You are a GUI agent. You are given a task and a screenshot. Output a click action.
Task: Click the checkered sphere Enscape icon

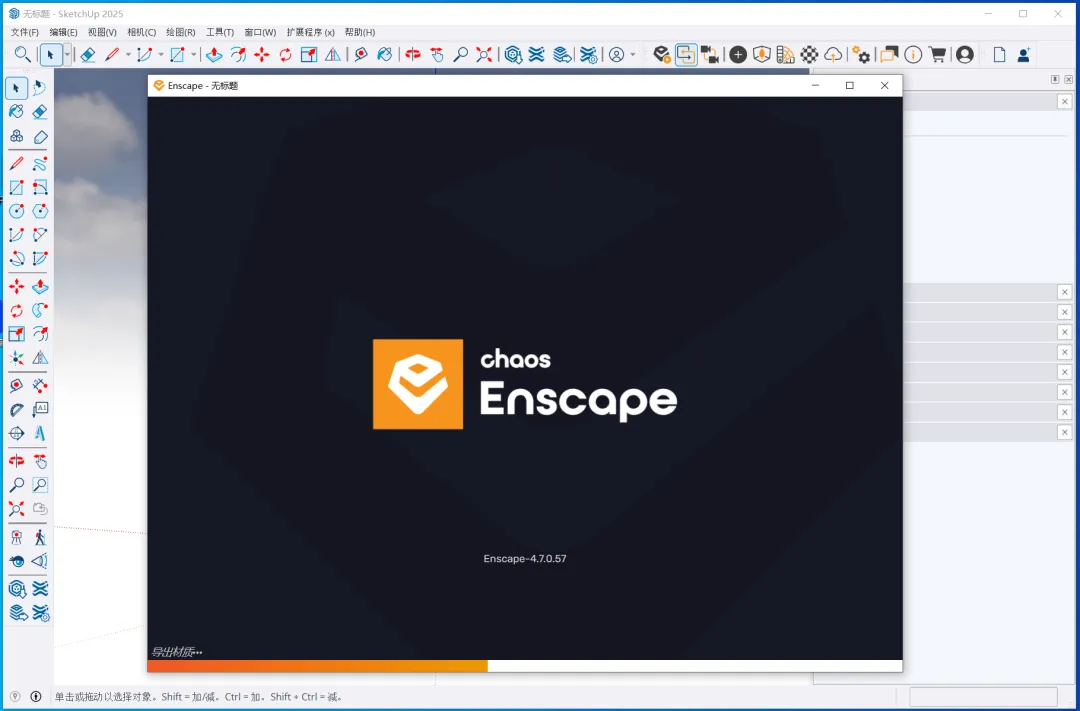(x=809, y=54)
